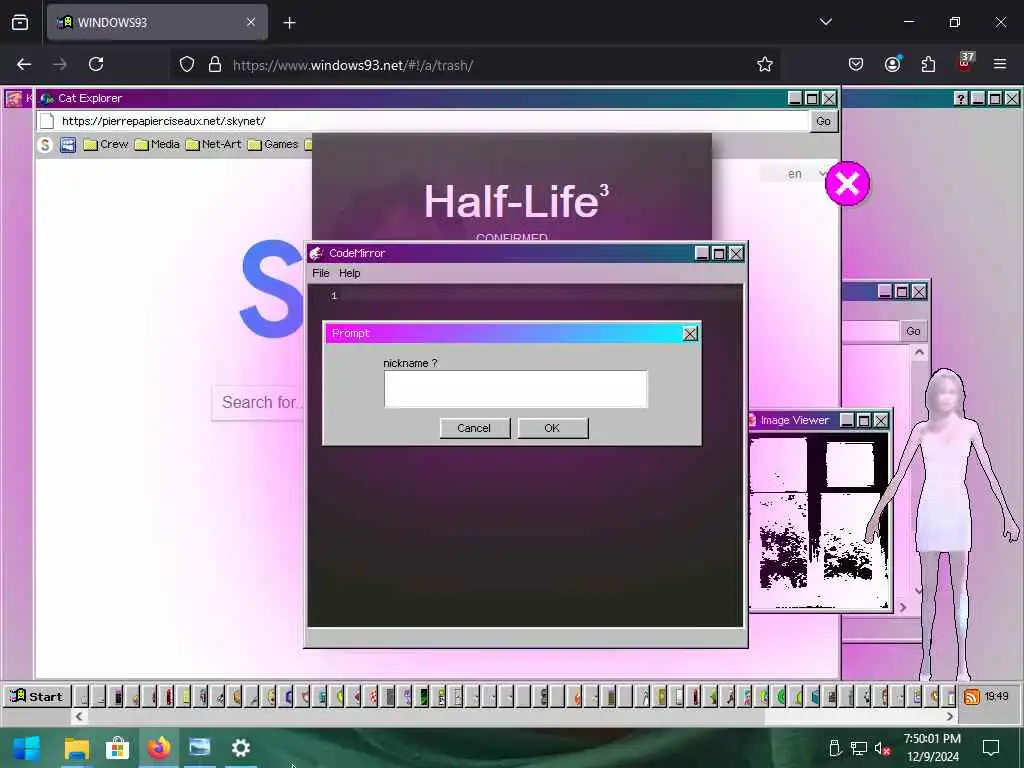Click the Firefox View icon at top left
Screen dimensions: 1024x768
click(20, 23)
